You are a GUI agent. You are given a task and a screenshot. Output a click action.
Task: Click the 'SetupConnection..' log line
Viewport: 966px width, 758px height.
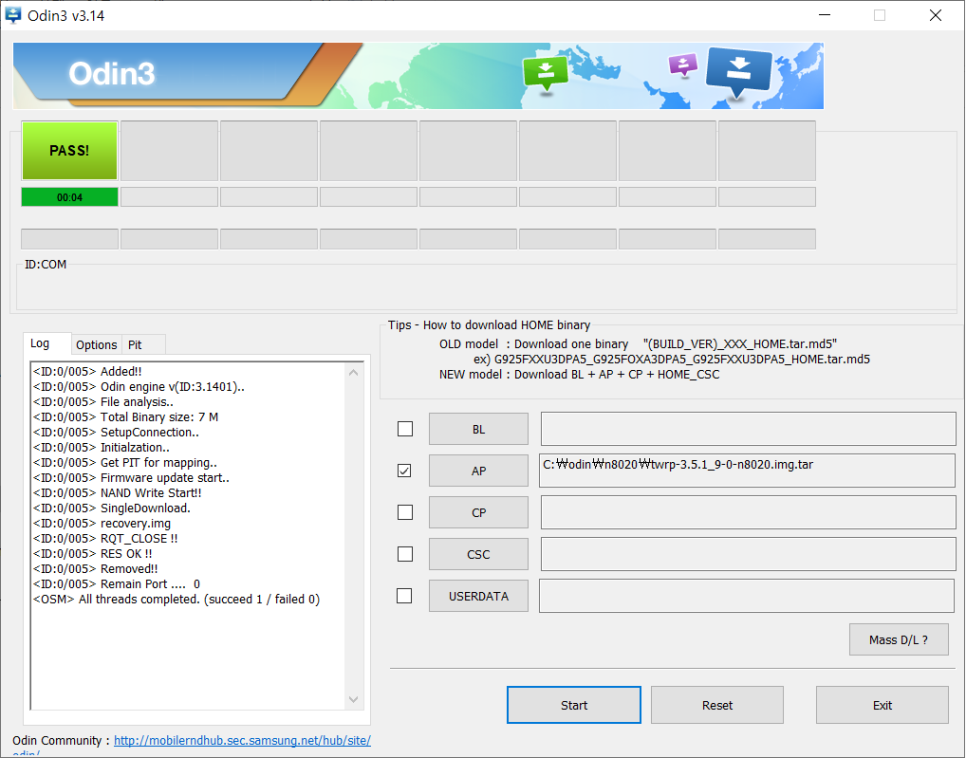(116, 432)
